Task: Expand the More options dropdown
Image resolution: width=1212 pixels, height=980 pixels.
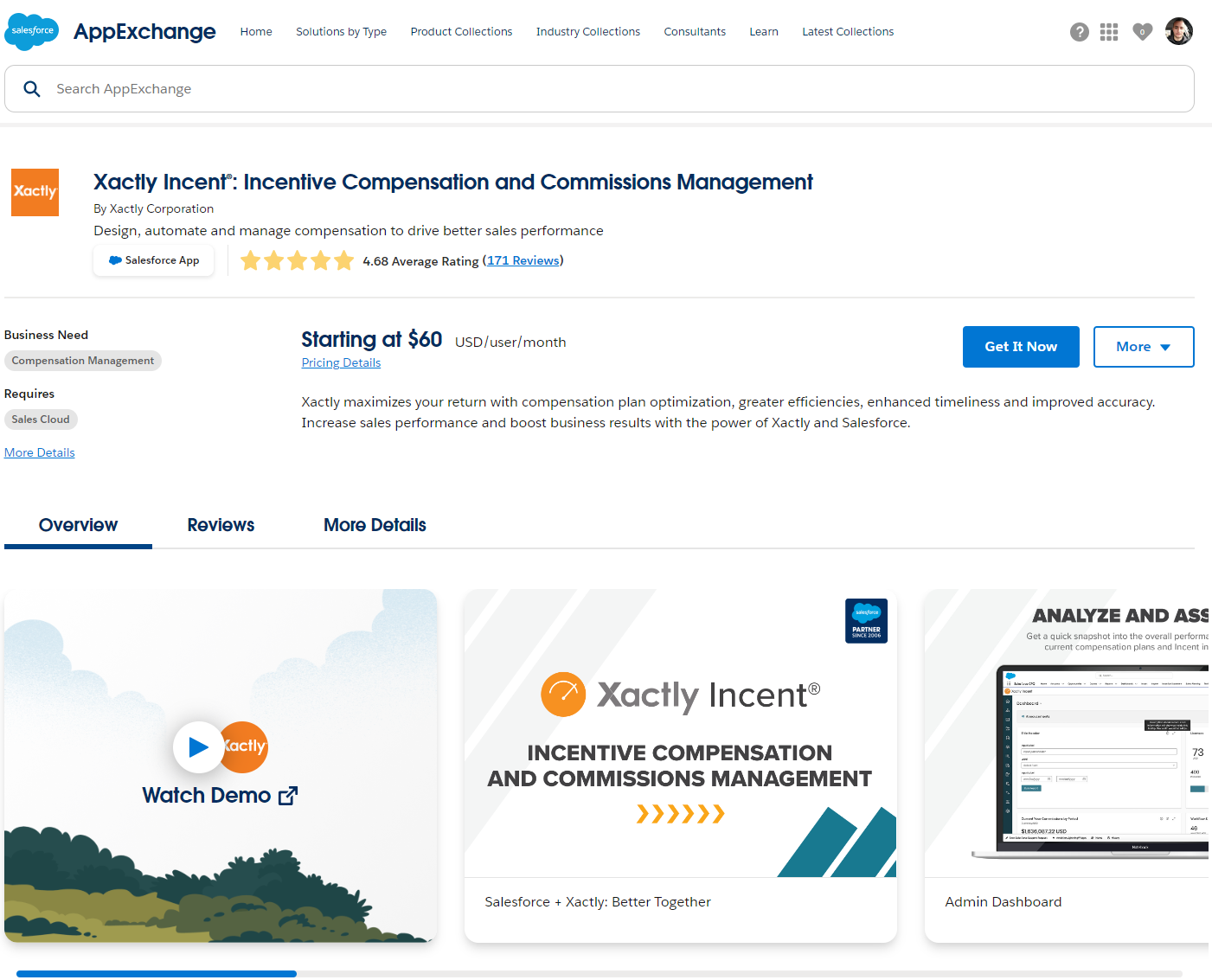Action: click(x=1144, y=347)
